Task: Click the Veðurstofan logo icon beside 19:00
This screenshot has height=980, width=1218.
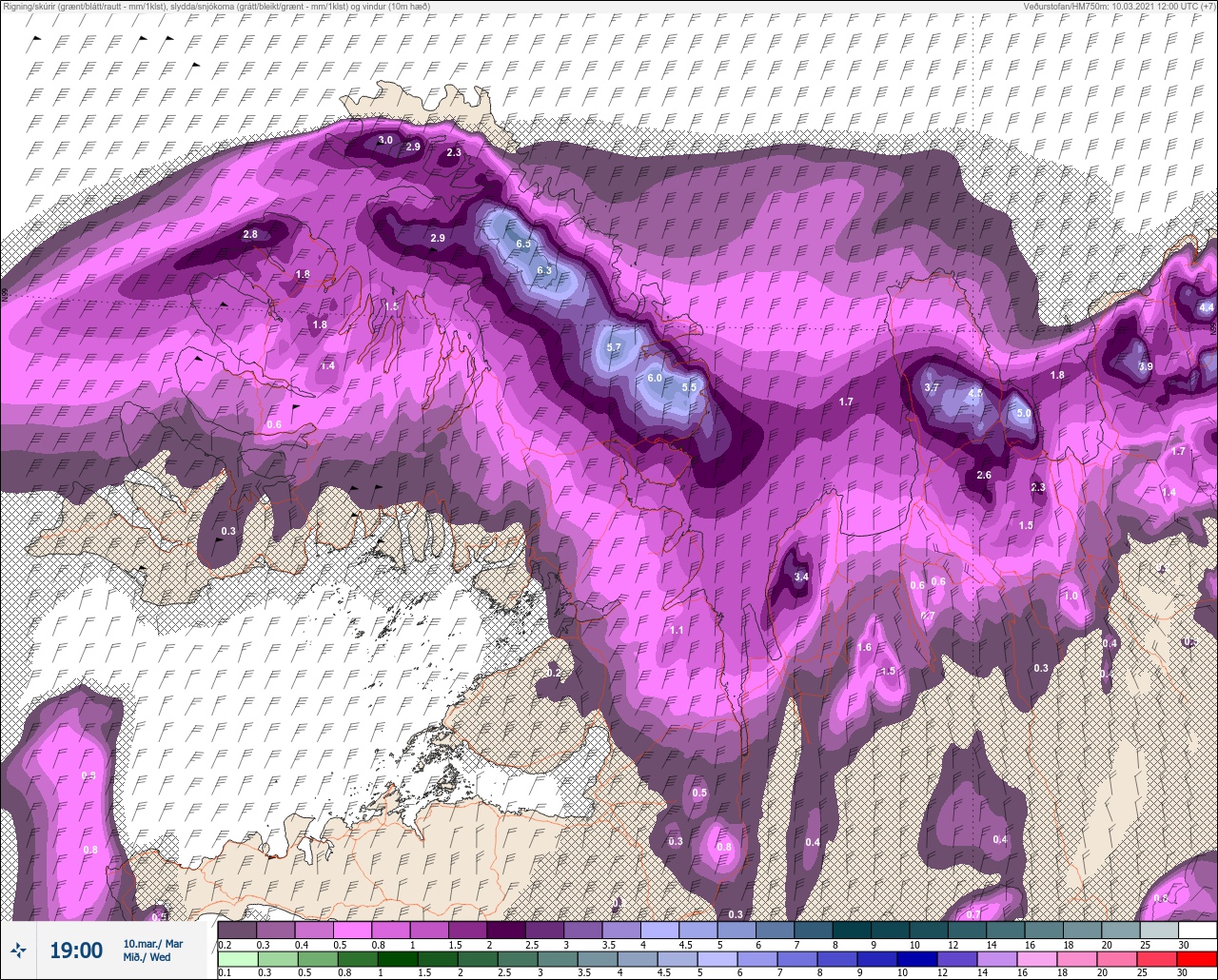Action: coord(19,950)
